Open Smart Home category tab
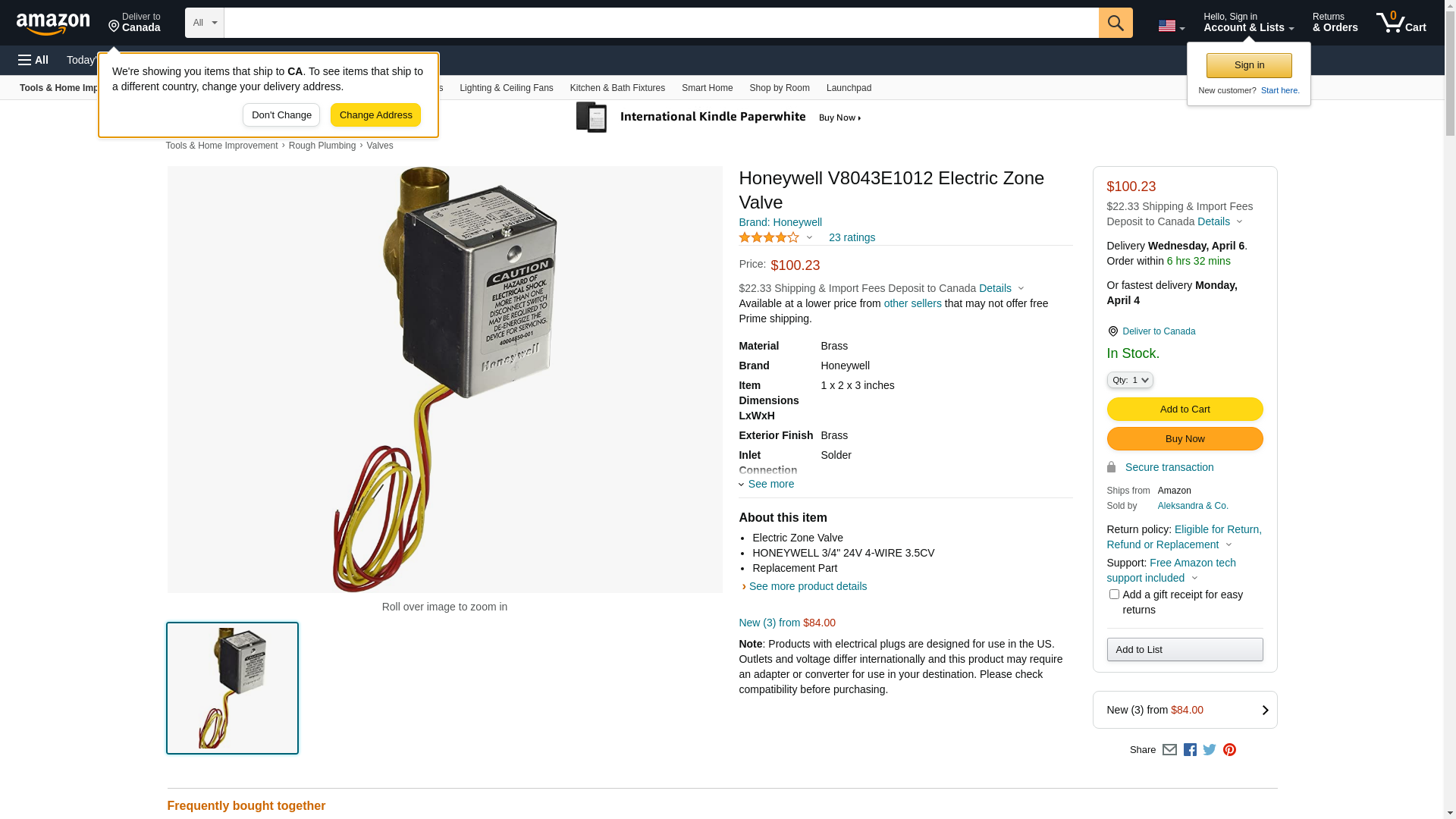Screen dimensions: 1456x819 [707, 88]
